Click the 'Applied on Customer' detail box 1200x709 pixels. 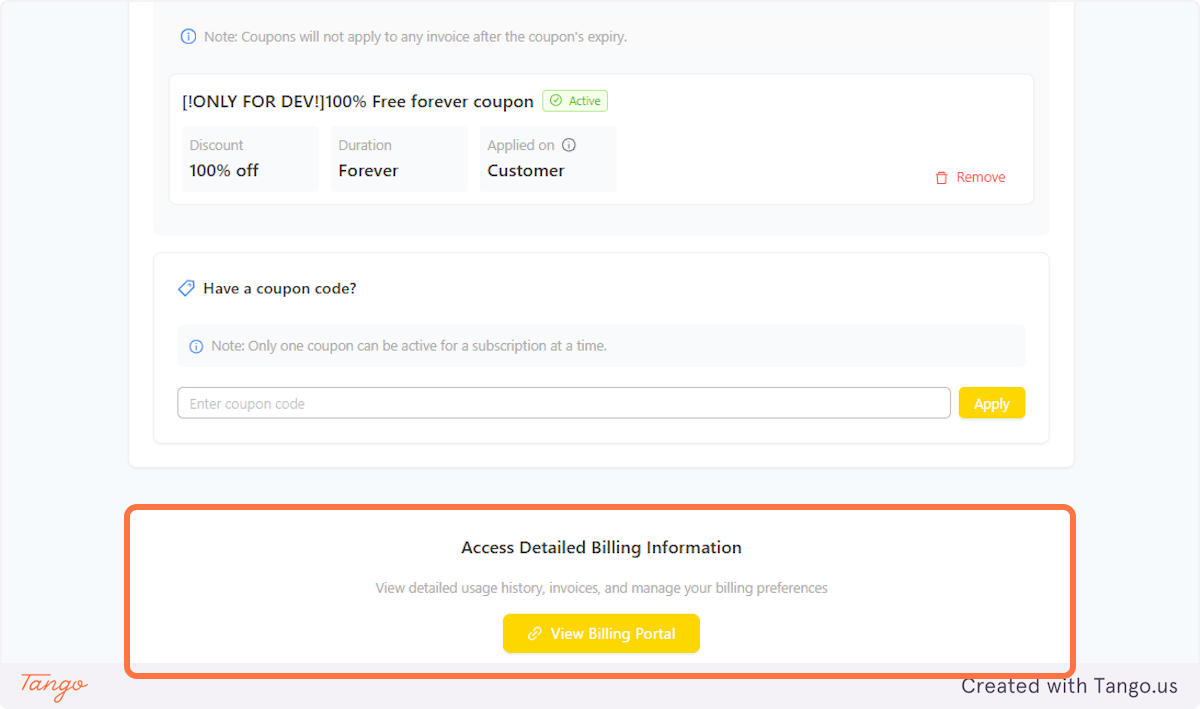tap(548, 158)
